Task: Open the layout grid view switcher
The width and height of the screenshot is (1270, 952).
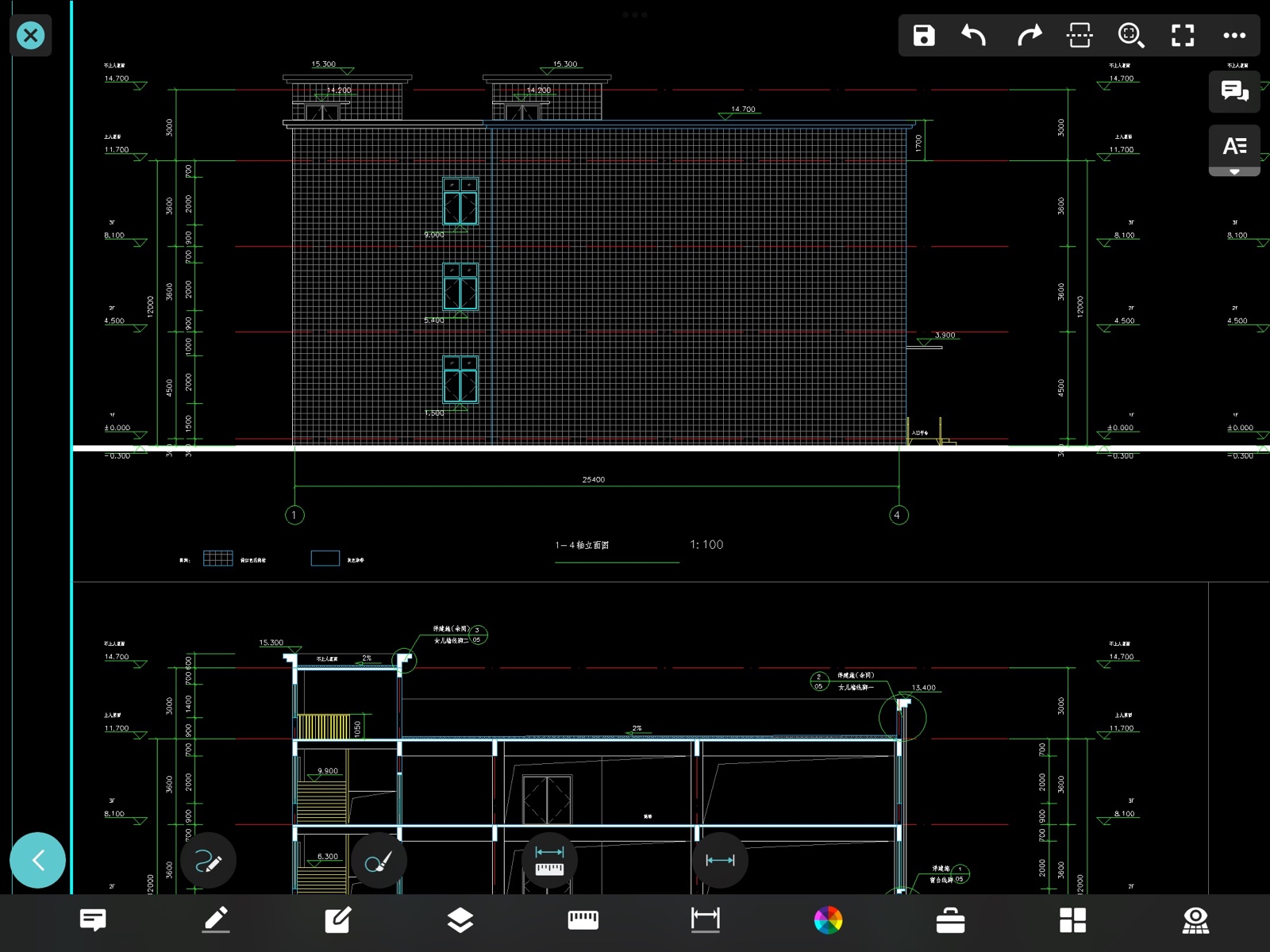Action: (x=1073, y=920)
